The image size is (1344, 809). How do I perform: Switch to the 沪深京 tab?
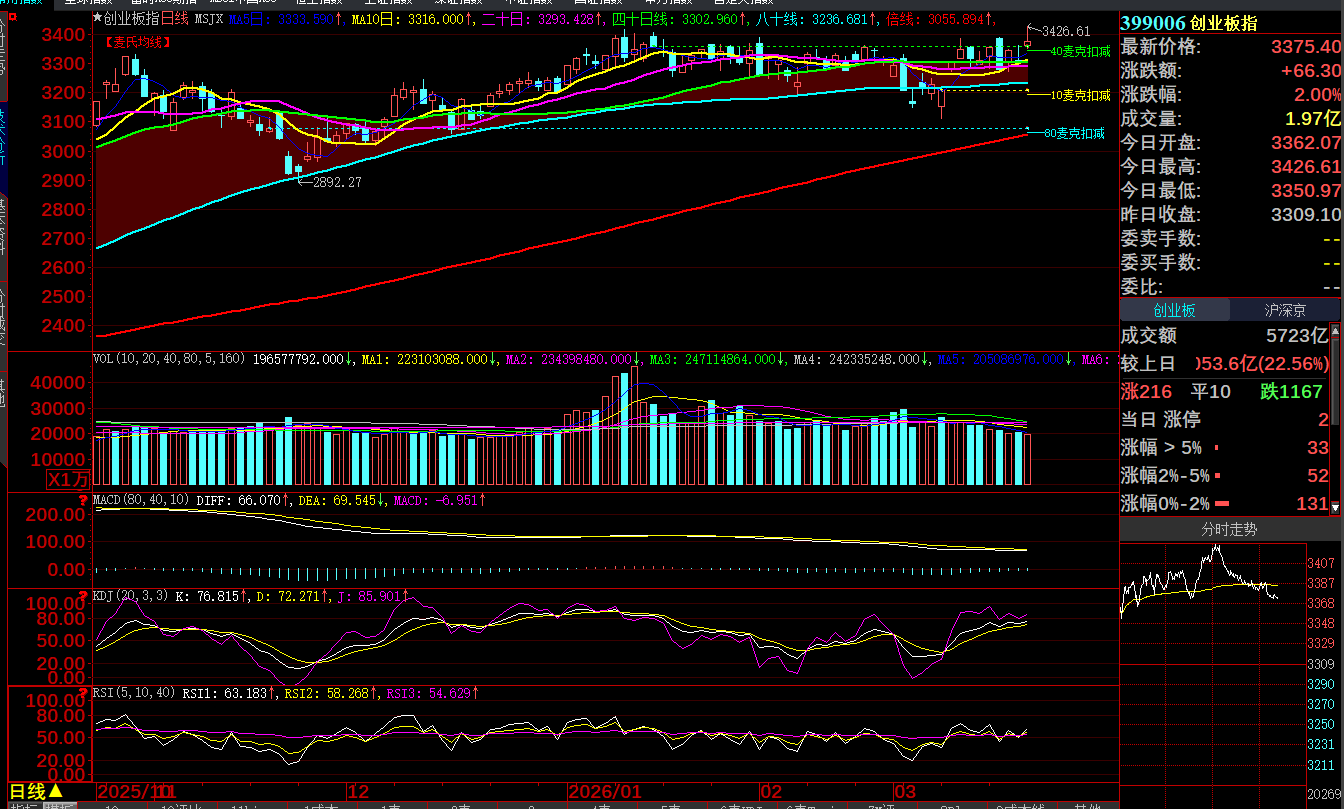[1286, 310]
